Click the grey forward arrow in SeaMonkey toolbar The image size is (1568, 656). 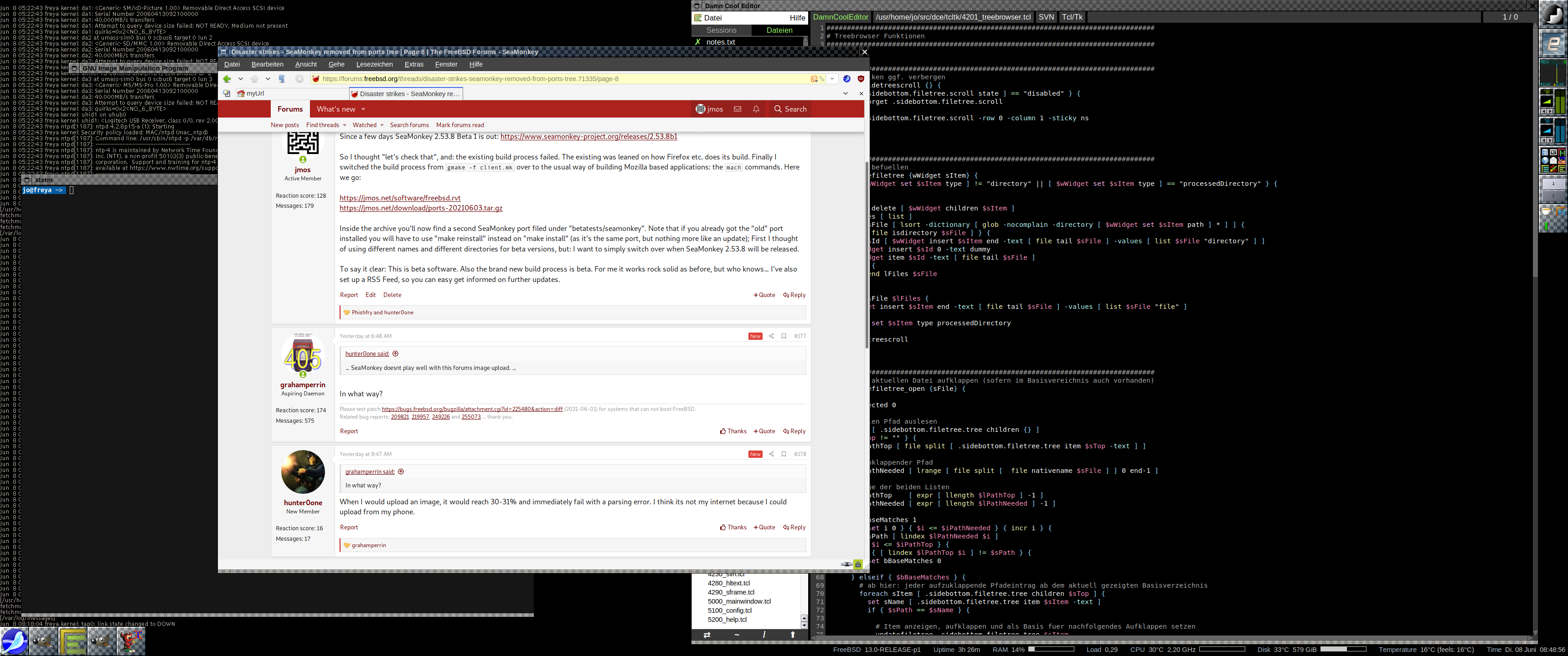point(254,78)
